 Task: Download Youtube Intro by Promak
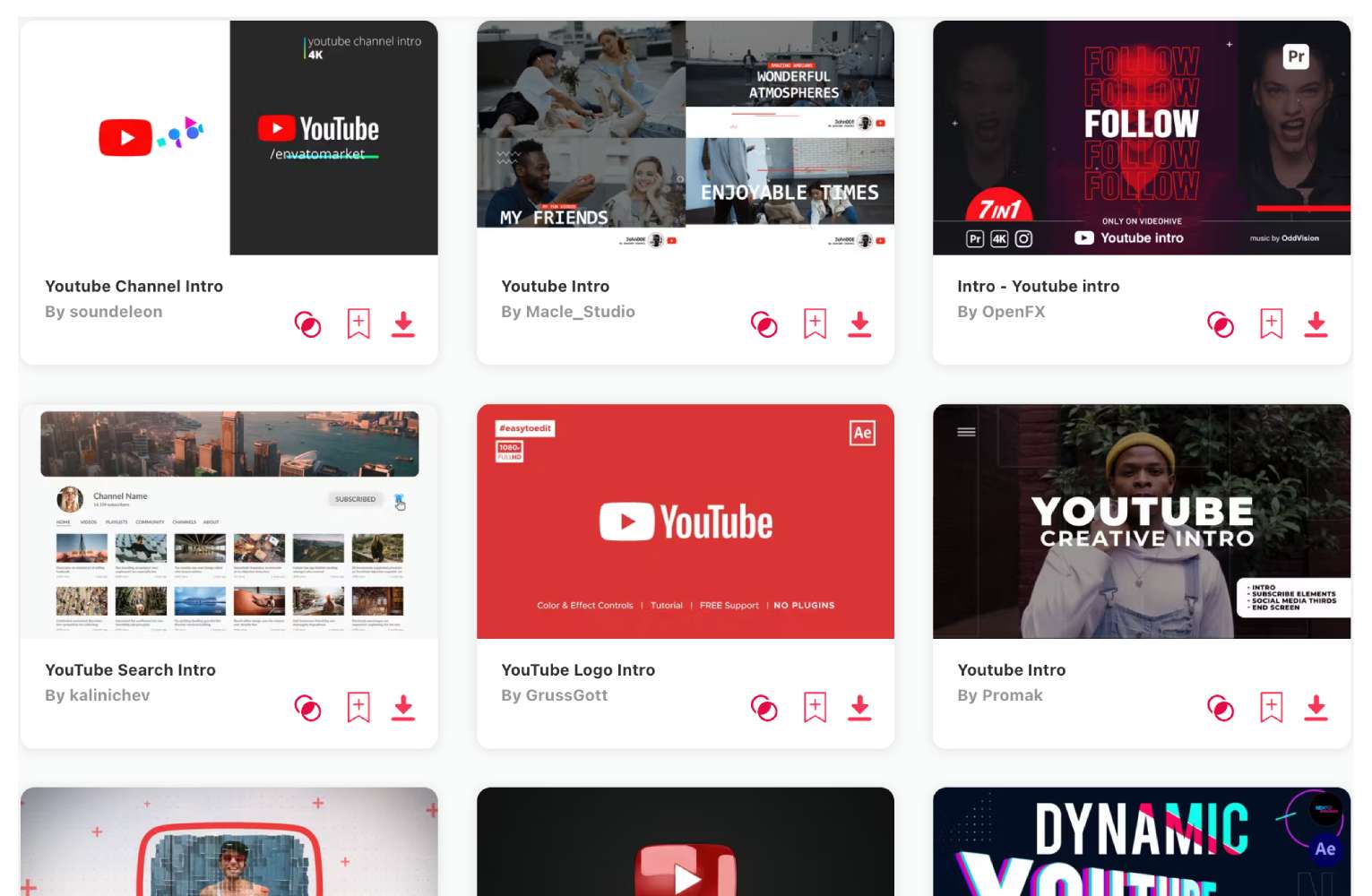1316,707
